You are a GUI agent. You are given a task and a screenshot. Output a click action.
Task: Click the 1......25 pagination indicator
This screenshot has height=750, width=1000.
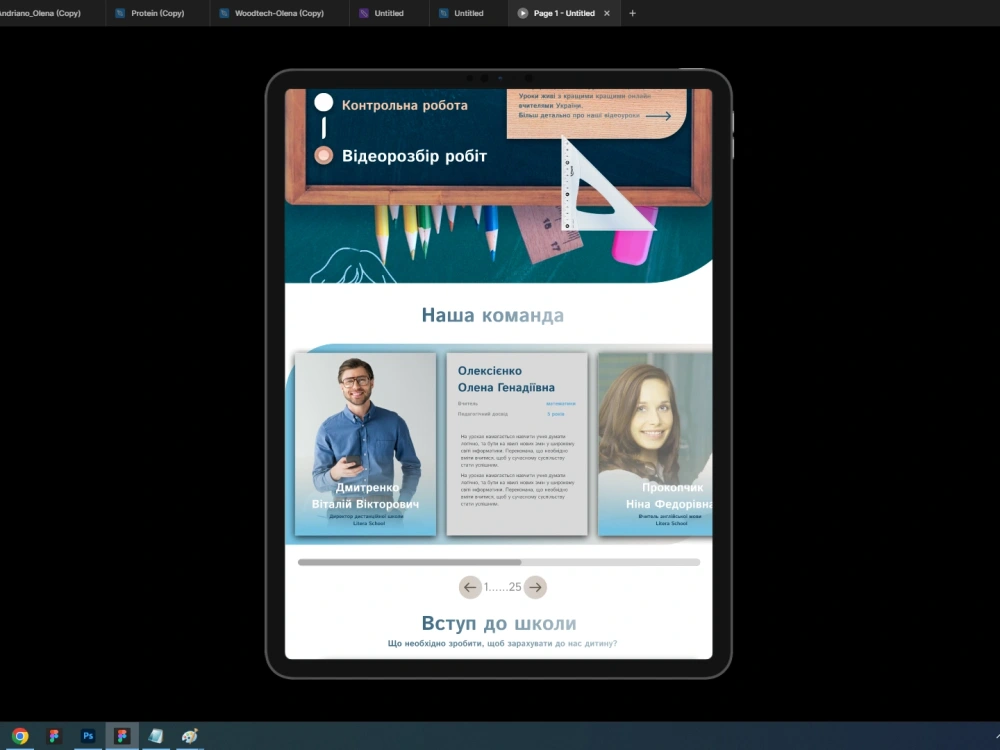[x=503, y=587]
